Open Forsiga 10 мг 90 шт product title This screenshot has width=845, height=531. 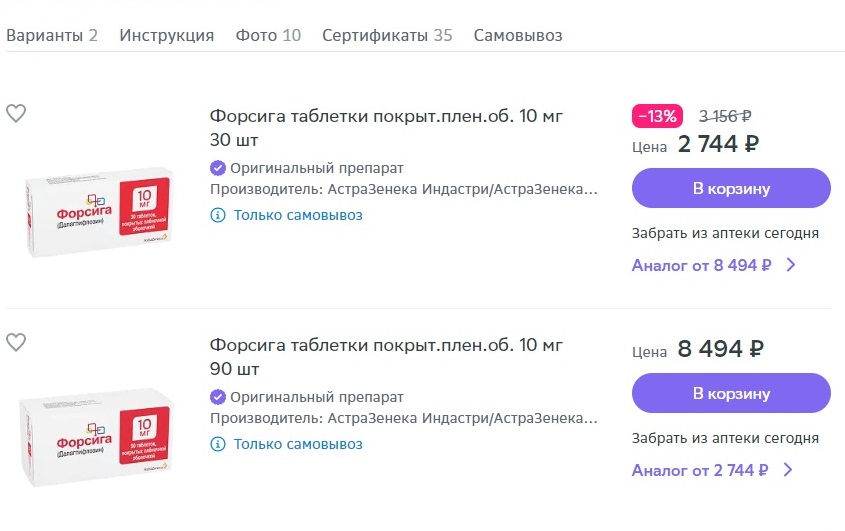pos(386,346)
